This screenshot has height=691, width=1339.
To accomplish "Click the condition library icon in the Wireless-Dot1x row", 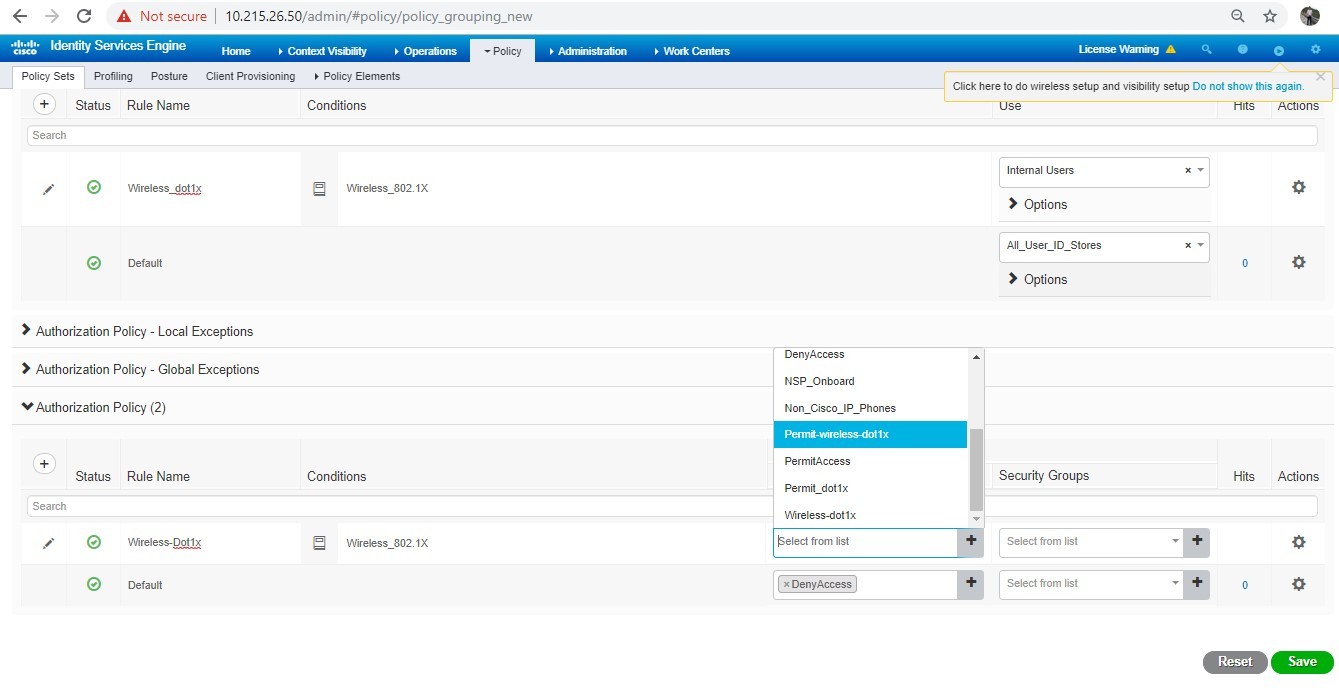I will point(319,543).
